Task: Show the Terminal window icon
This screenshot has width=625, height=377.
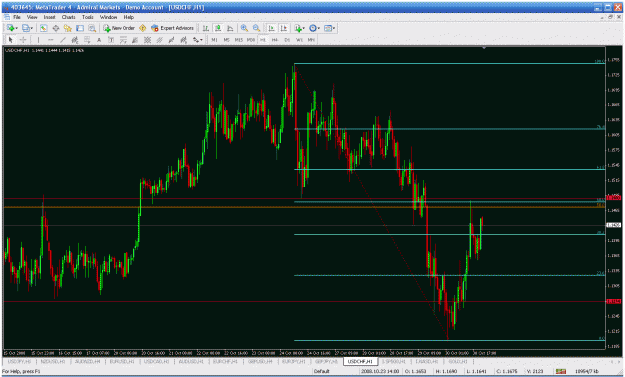Action: pyautogui.click(x=80, y=28)
